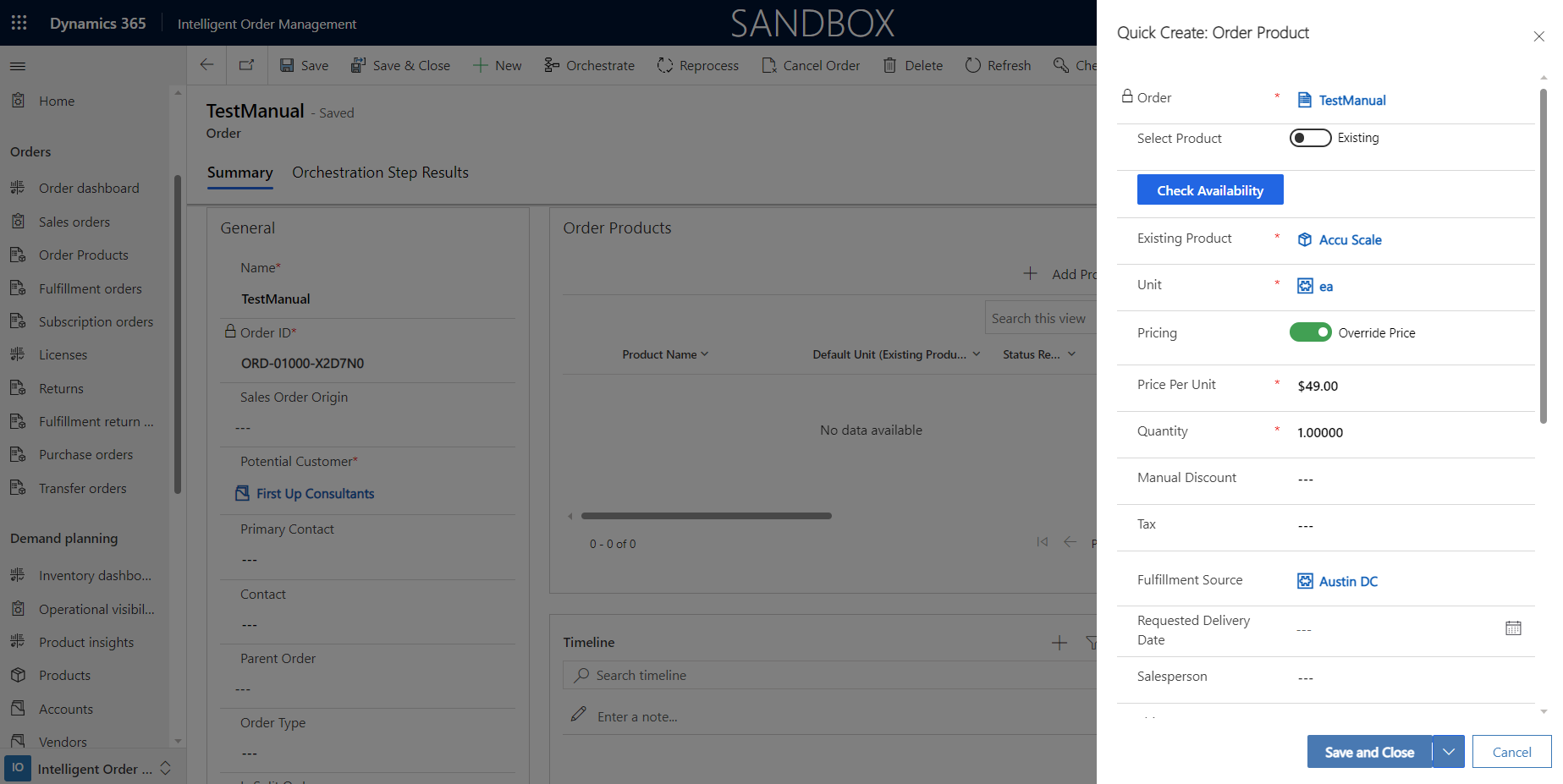This screenshot has height=784, width=1563.
Task: Toggle the Override Price switch
Action: 1310,332
